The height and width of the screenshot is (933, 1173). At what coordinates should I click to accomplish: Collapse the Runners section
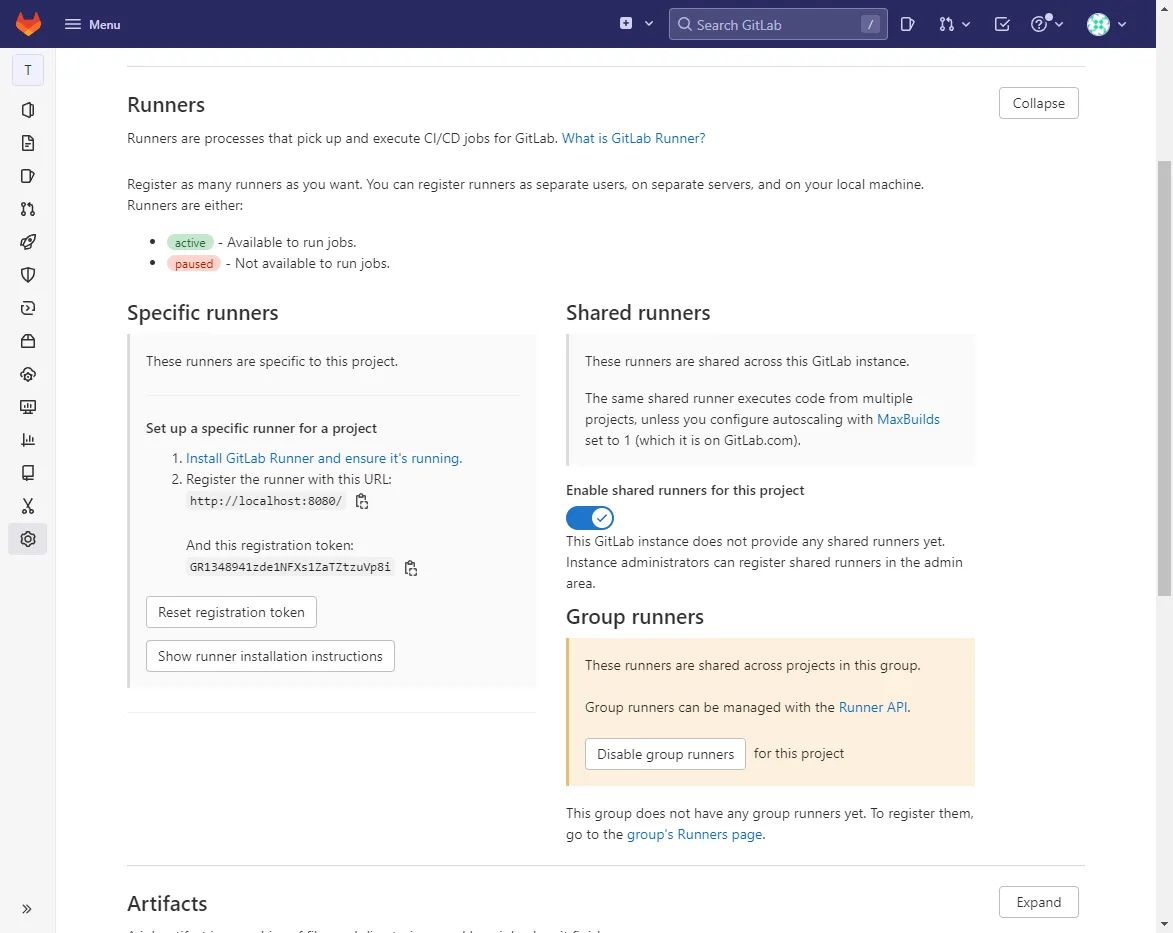pos(1038,103)
